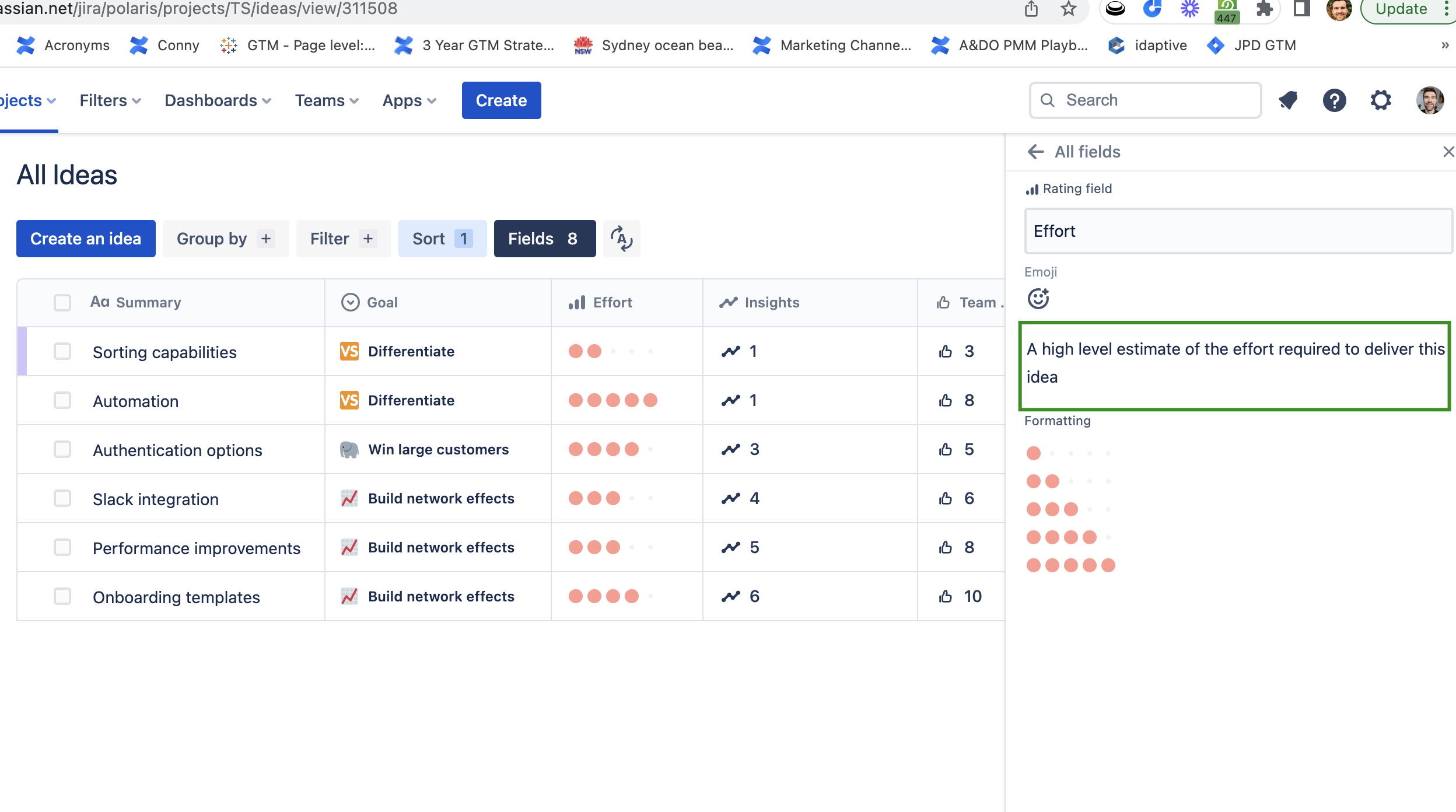Edit the field description text box
The image size is (1456, 812).
1235,366
